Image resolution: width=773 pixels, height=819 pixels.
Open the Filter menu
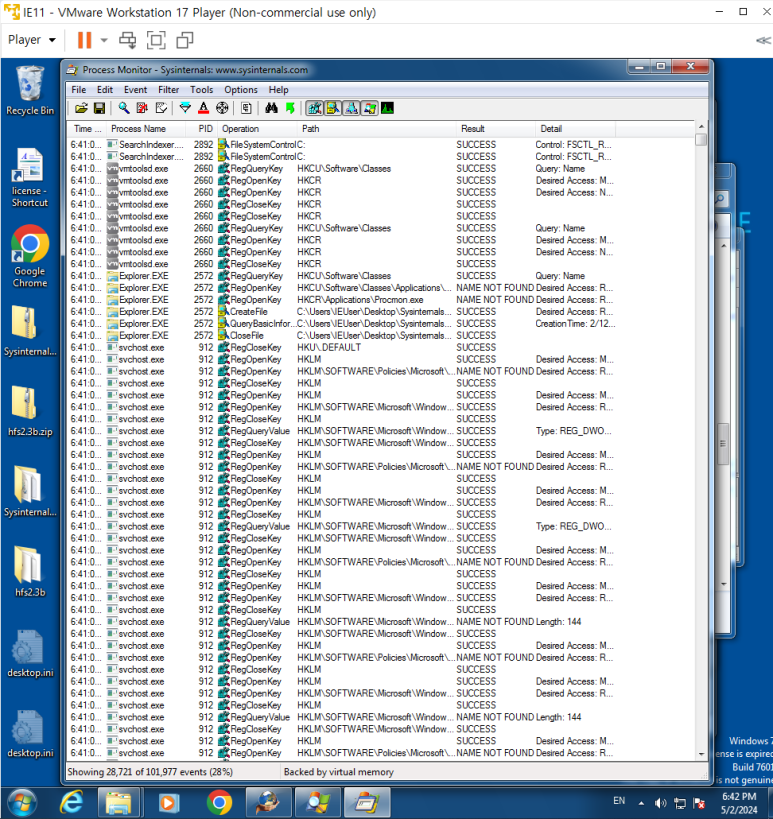click(168, 90)
